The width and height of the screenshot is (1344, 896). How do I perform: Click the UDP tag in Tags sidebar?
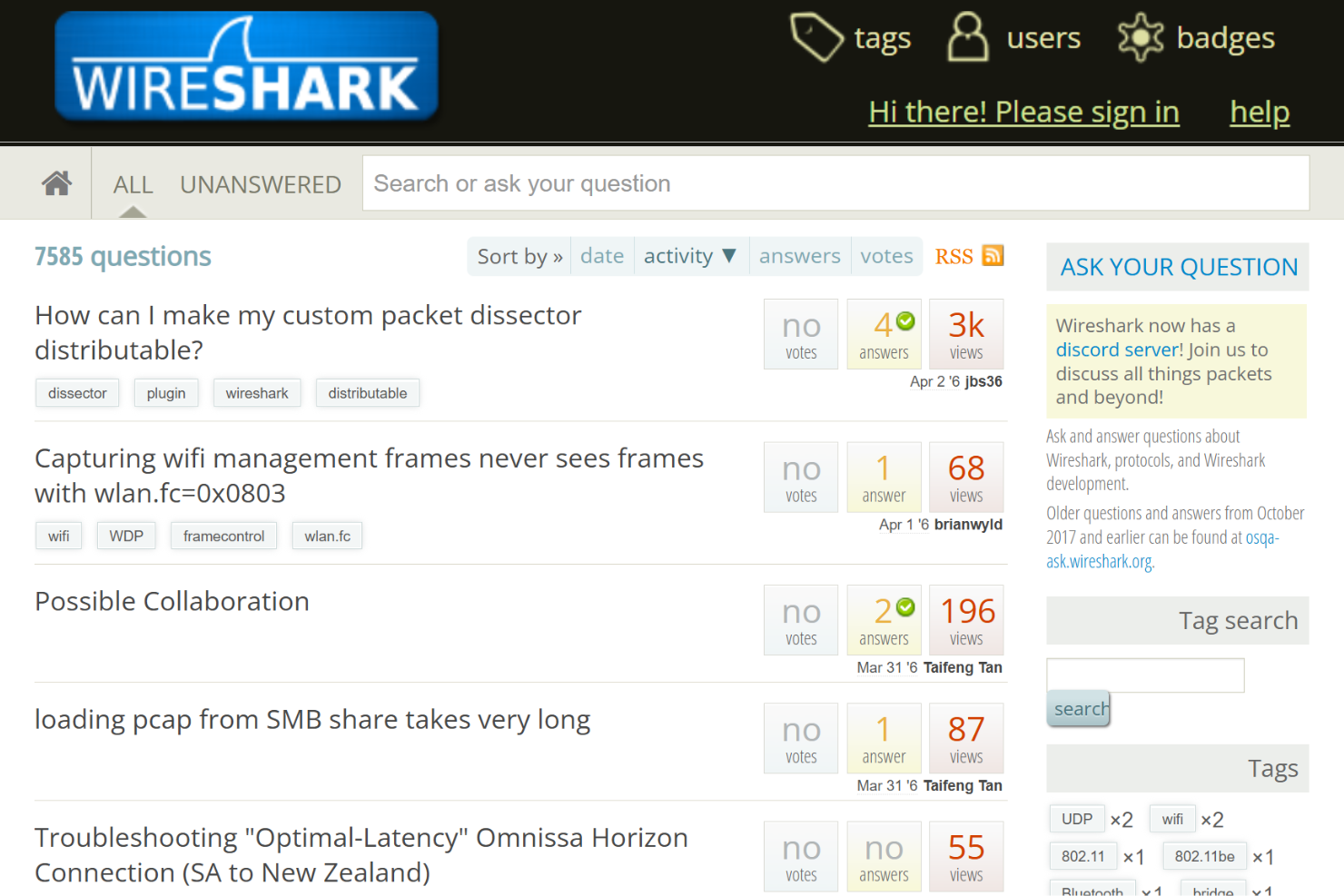pyautogui.click(x=1077, y=819)
